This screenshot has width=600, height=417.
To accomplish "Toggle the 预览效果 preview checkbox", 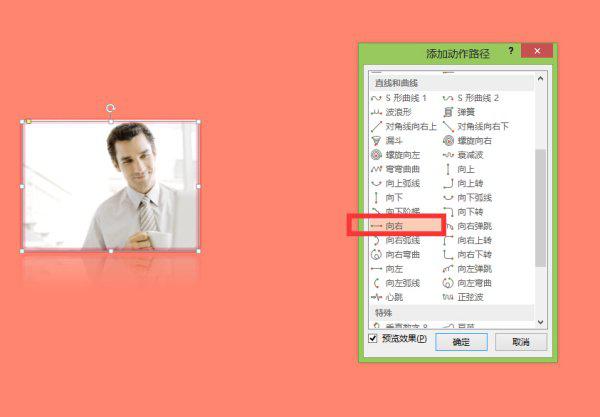I will click(373, 339).
